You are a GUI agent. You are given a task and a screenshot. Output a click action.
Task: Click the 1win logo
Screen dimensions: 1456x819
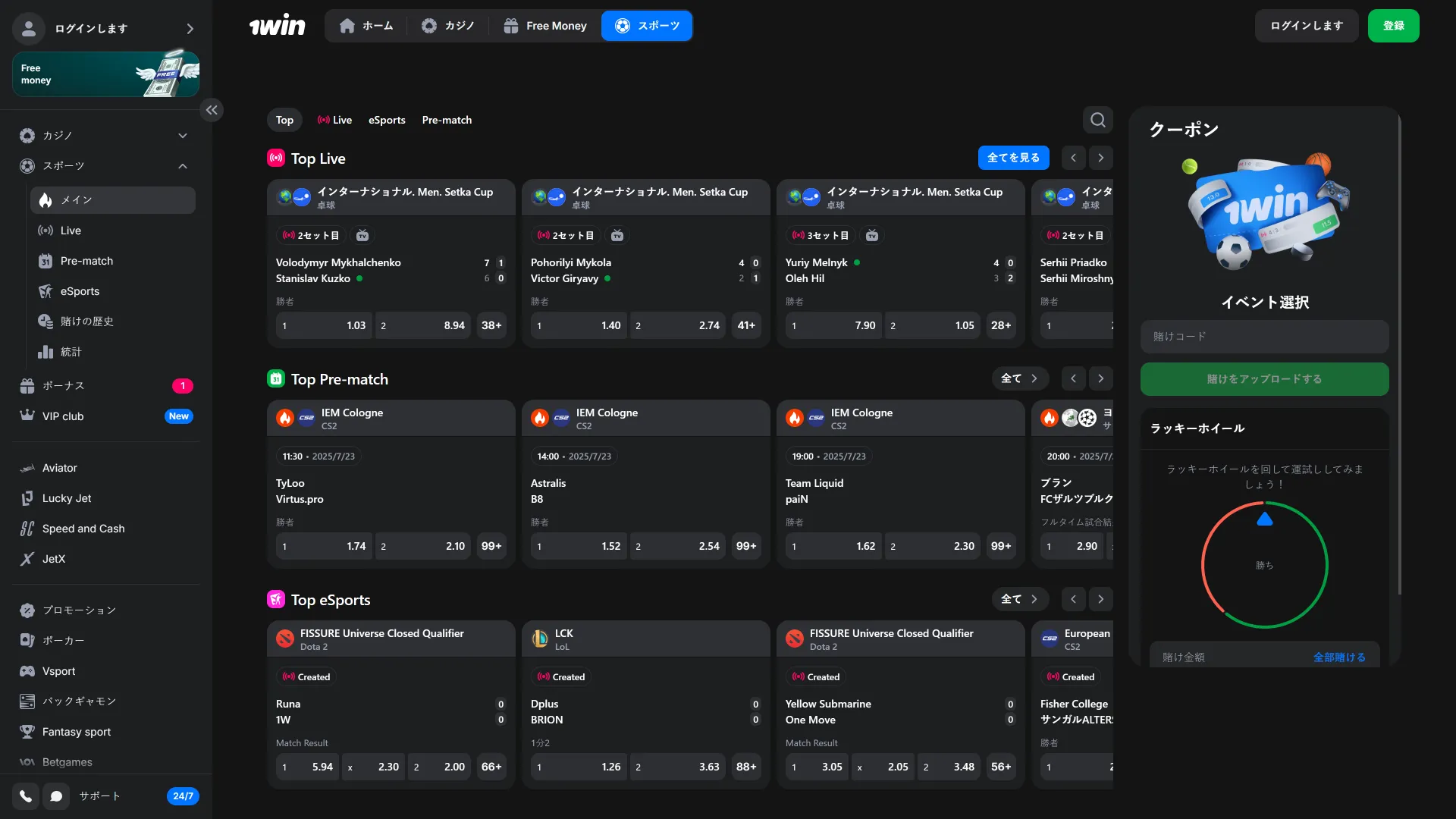tap(277, 26)
